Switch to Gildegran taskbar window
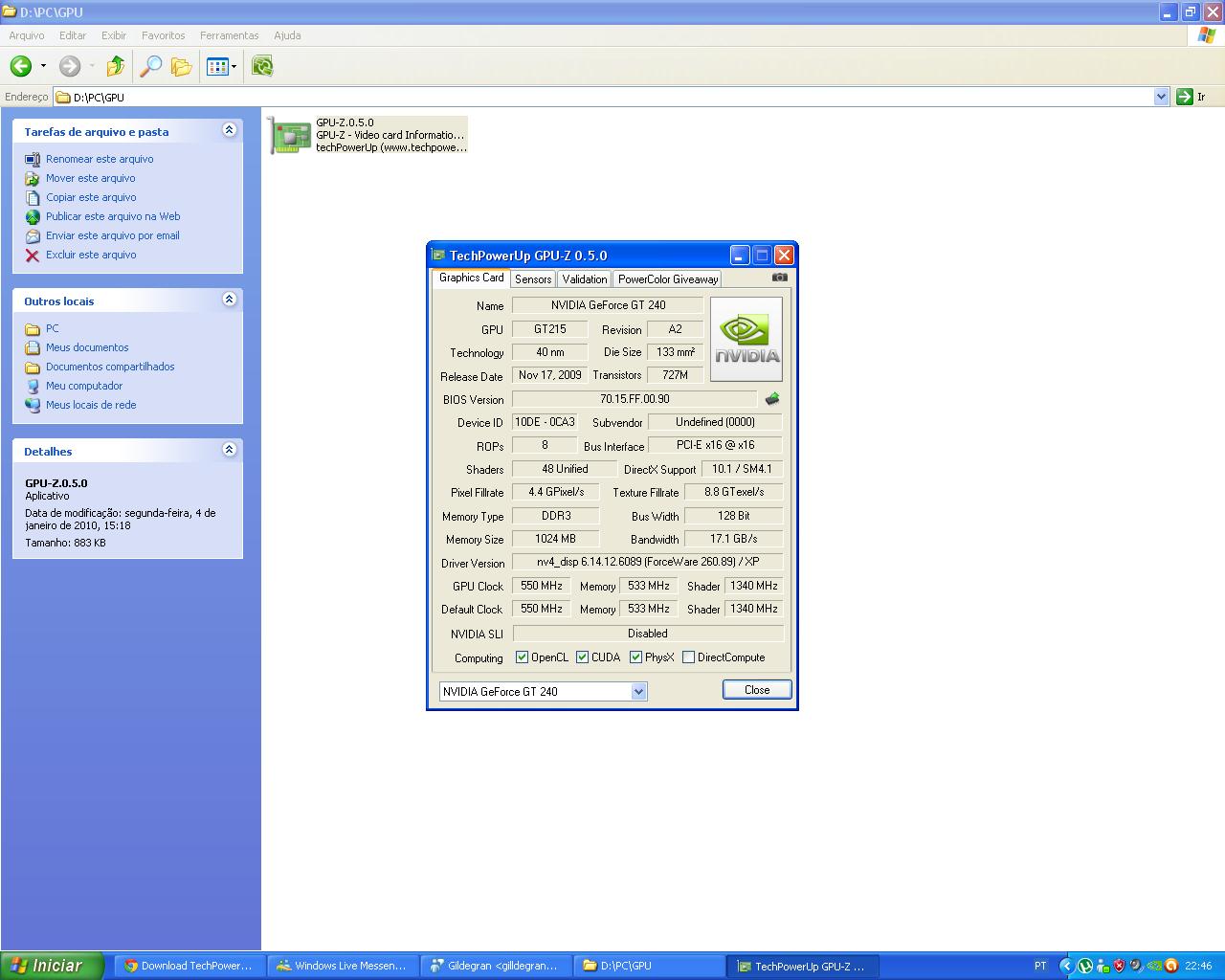 pyautogui.click(x=497, y=966)
